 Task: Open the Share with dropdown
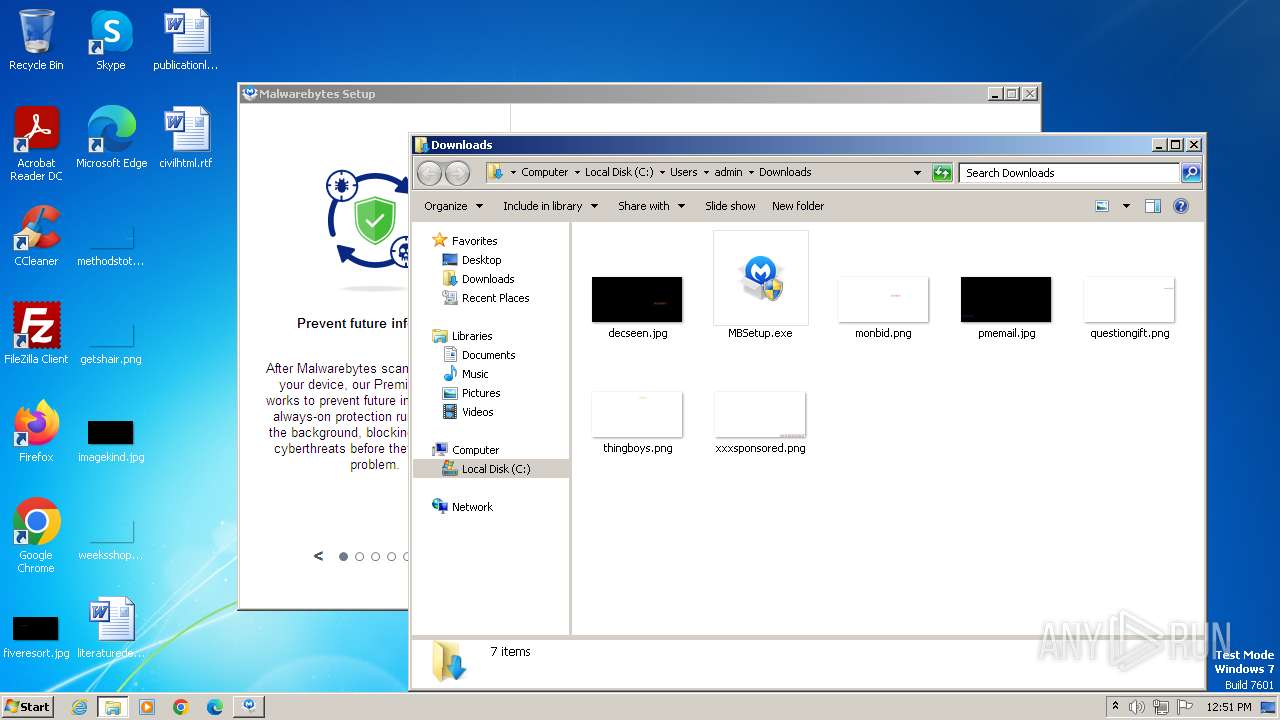(x=651, y=206)
